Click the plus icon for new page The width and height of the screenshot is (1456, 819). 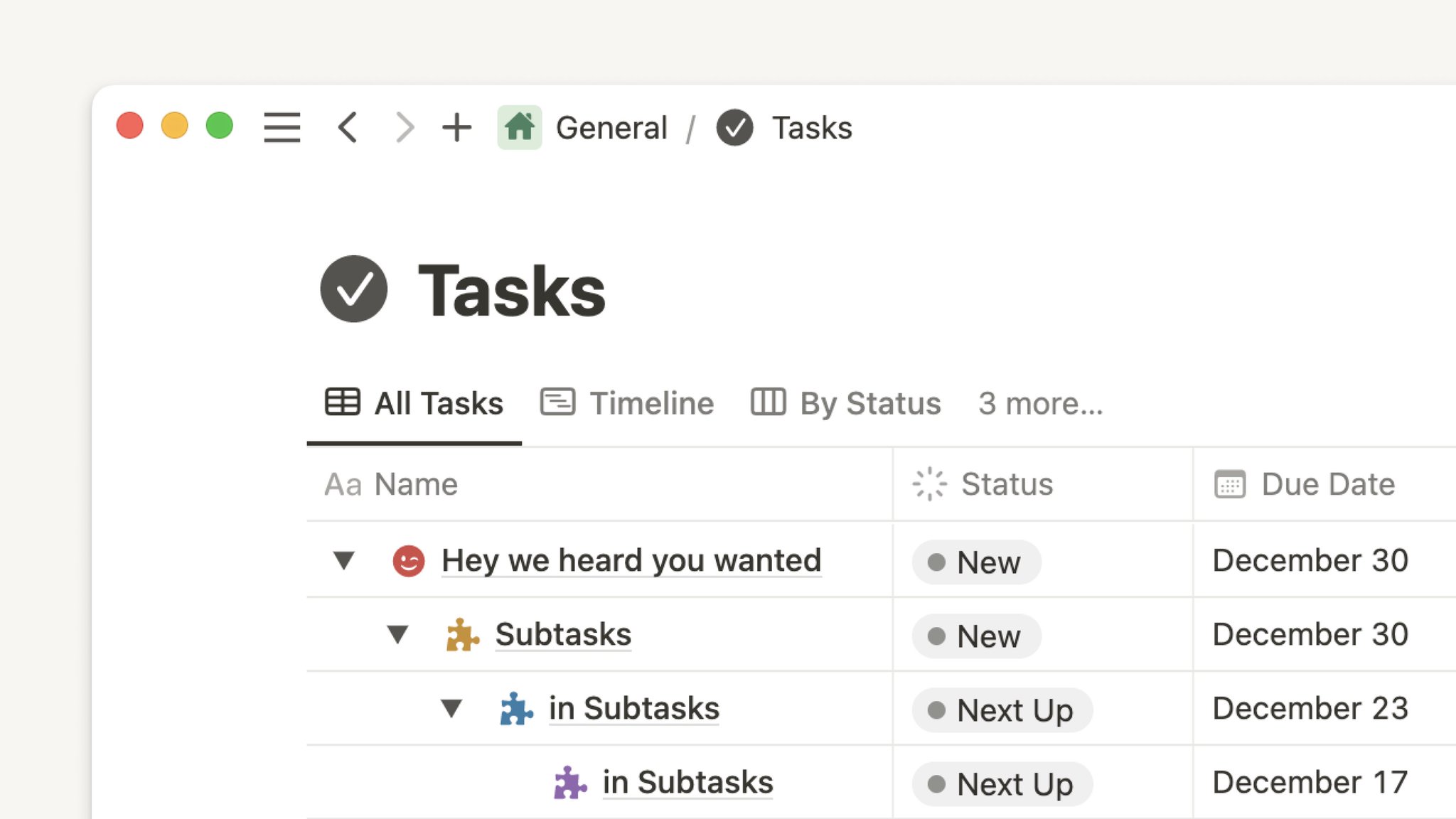click(456, 127)
